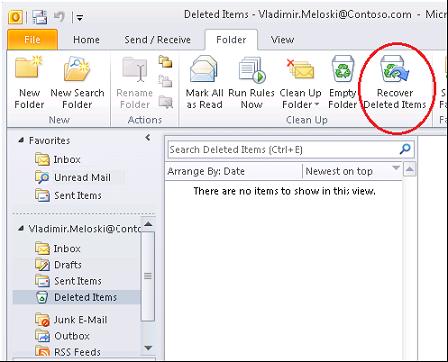Screen dimensions: 448x362
Task: Collapse the Favorites group
Action: pyautogui.click(x=21, y=140)
